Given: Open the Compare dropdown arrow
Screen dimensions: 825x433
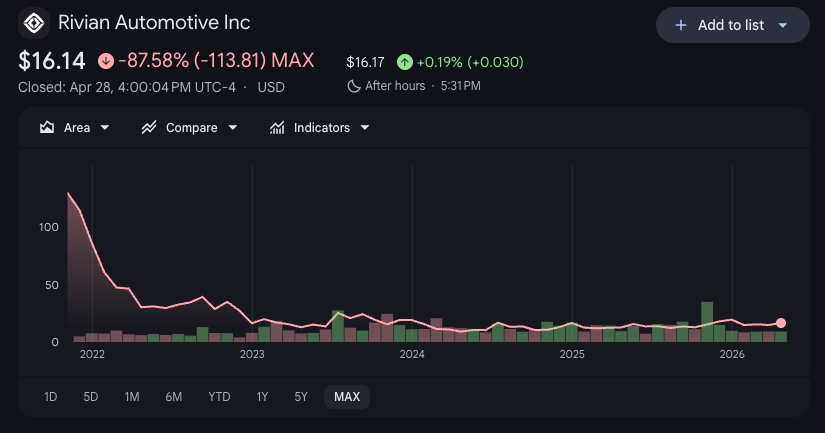Looking at the screenshot, I should tap(233, 128).
